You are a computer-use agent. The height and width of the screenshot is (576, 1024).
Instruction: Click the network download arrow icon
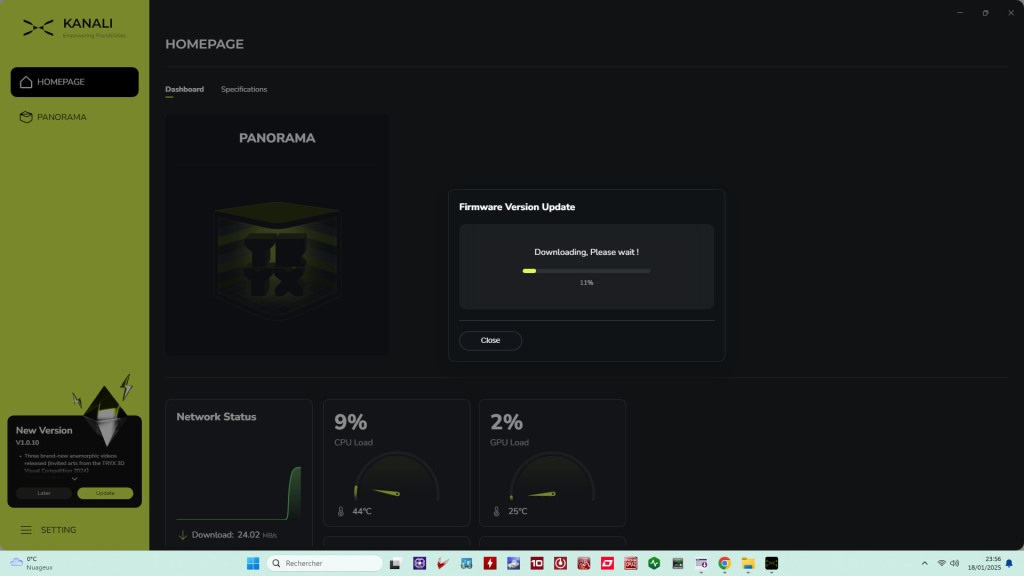(182, 535)
